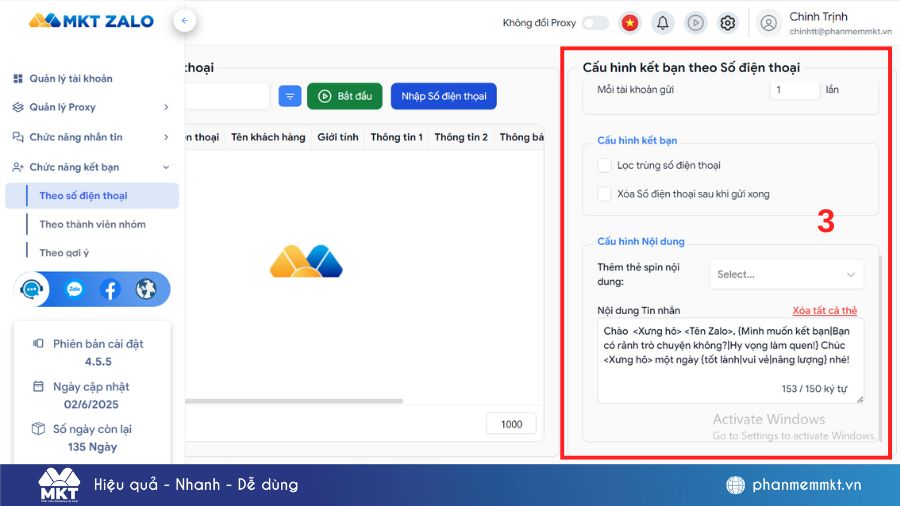900x506 pixels.
Task: Check Xóa Số điện thoại sau khi gửi xong
Action: pyautogui.click(x=604, y=194)
